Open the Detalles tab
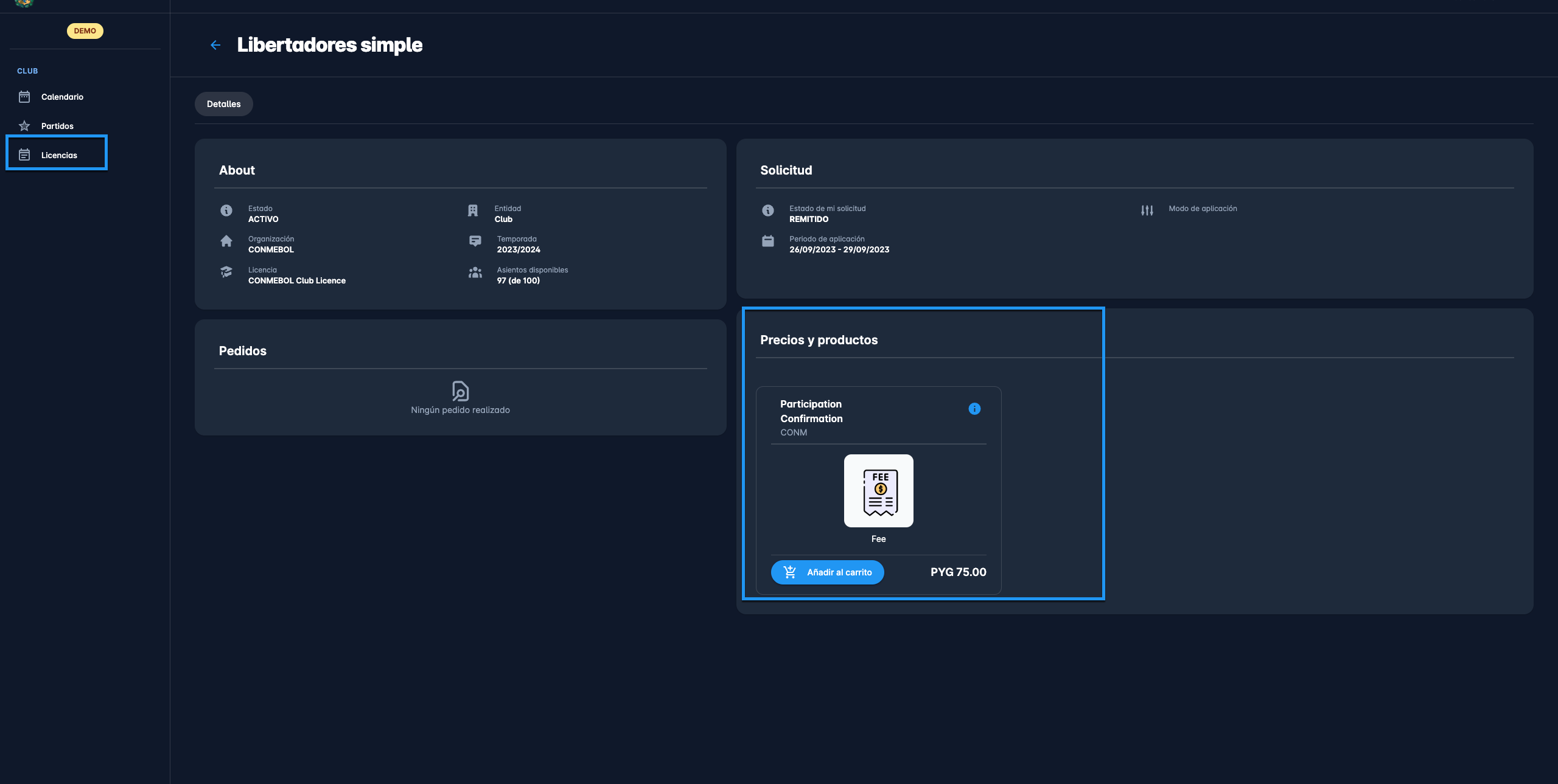 click(223, 104)
